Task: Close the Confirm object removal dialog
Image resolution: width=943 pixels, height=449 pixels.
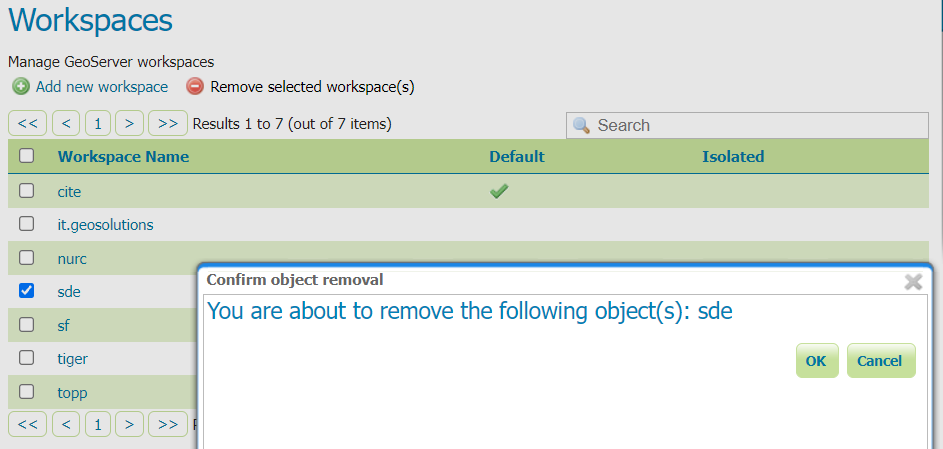Action: [912, 282]
